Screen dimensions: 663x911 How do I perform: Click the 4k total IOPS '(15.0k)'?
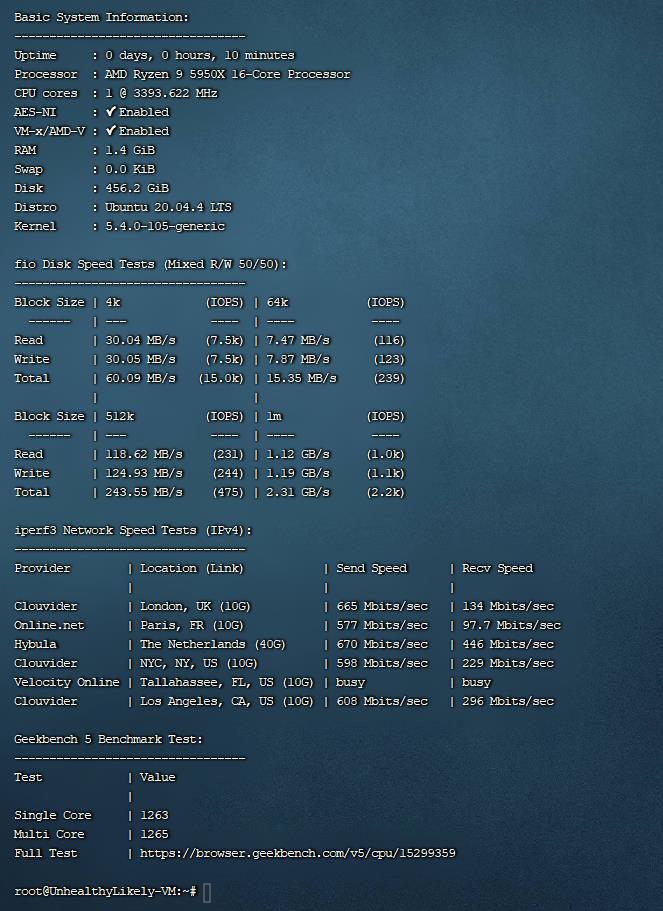point(221,378)
